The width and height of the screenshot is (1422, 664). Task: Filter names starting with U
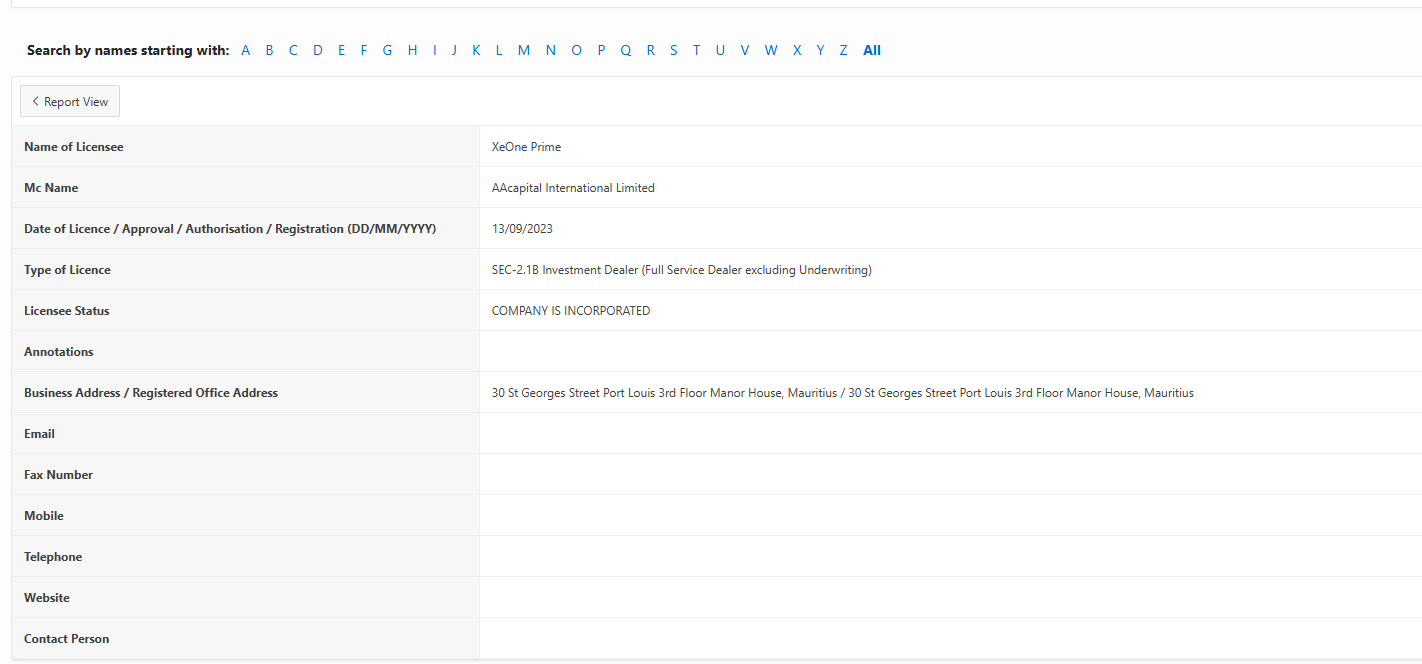click(x=720, y=50)
